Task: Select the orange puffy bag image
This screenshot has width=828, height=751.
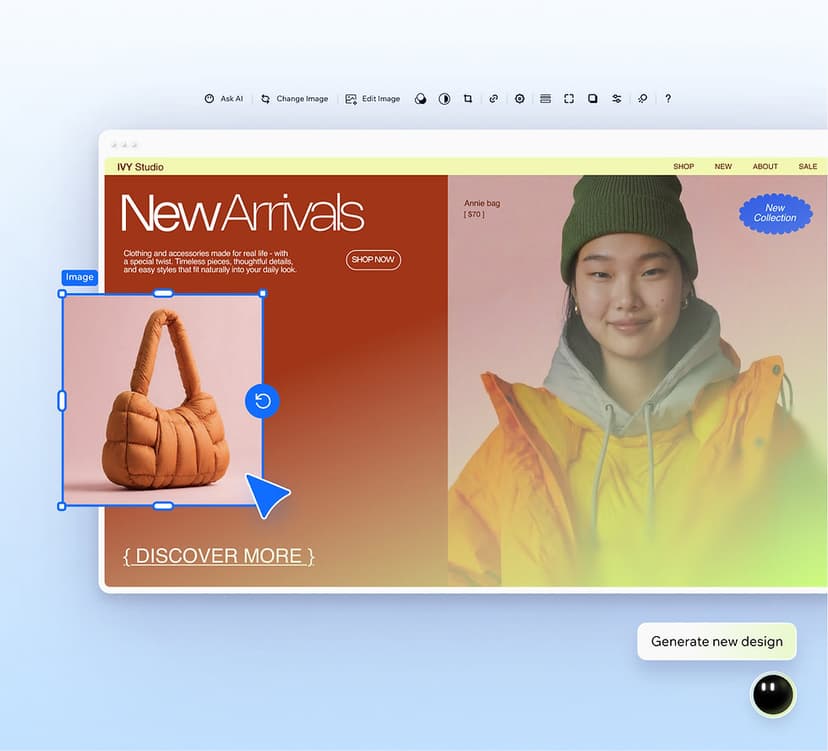Action: click(x=162, y=400)
